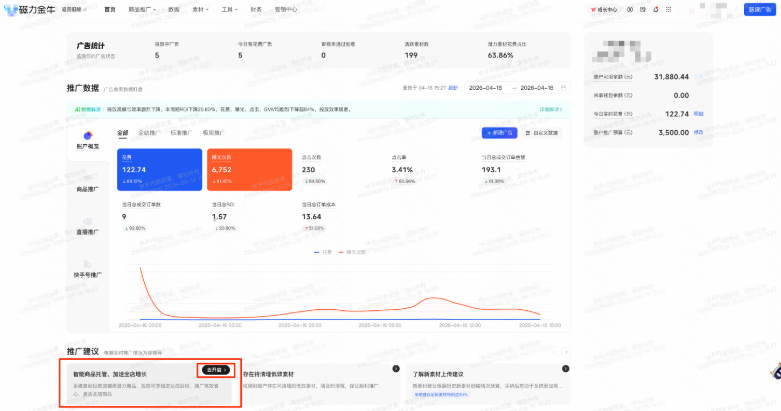781x411 pixels.
Task: Open the notification bell
Action: (x=656, y=9)
